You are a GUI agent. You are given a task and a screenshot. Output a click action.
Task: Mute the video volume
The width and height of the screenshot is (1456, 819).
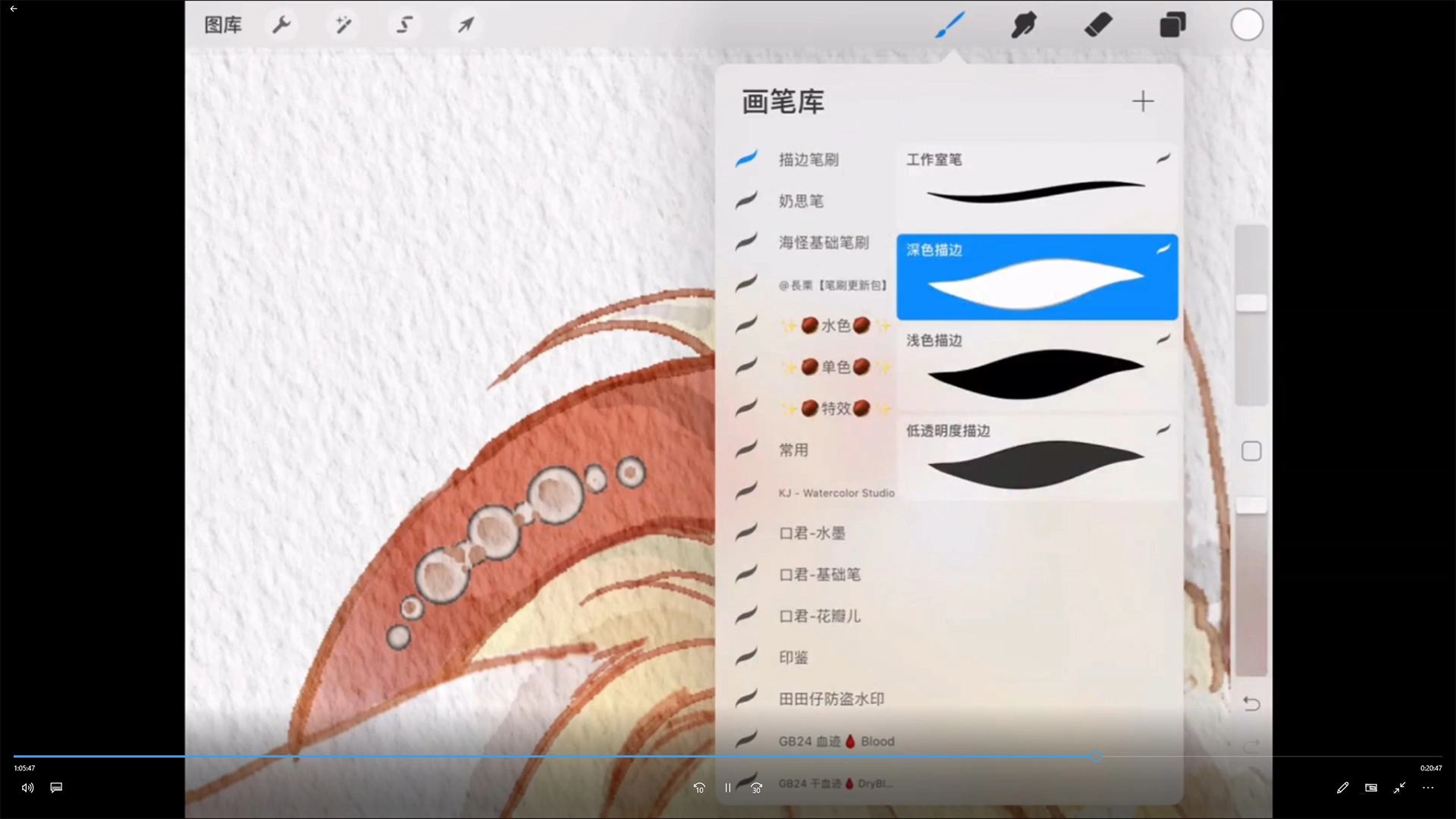27,788
